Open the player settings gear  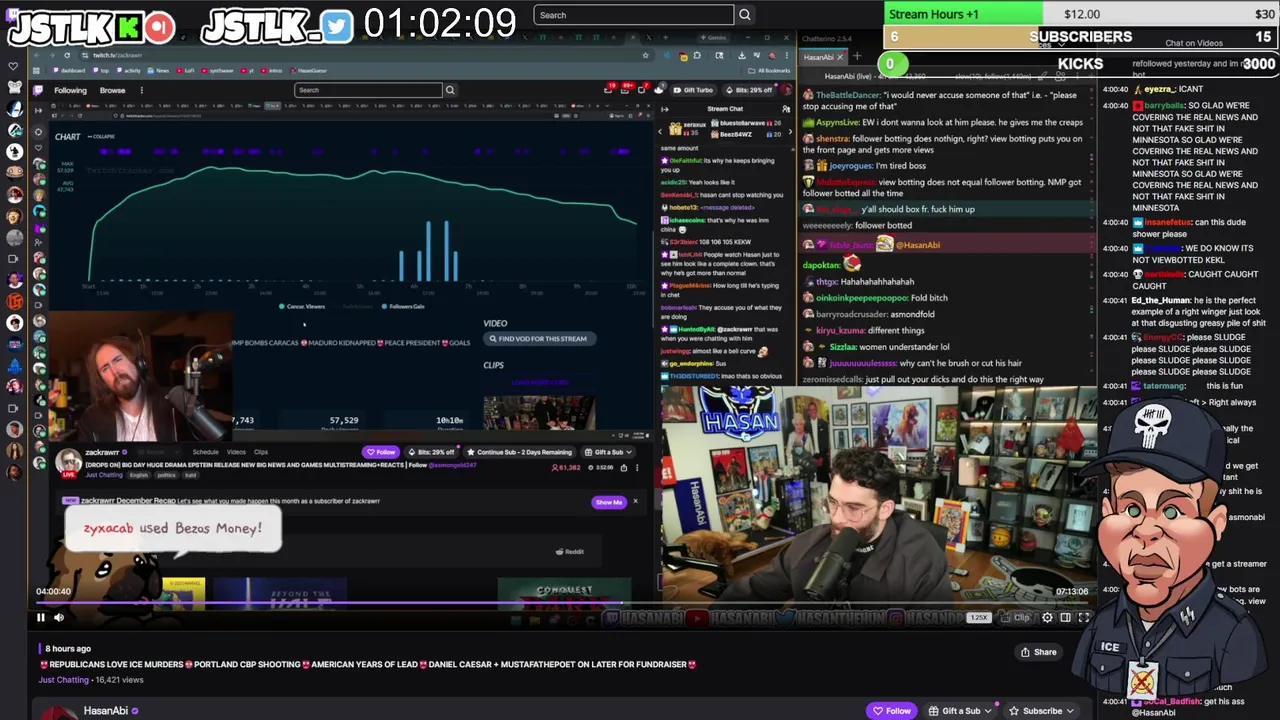coord(1047,618)
